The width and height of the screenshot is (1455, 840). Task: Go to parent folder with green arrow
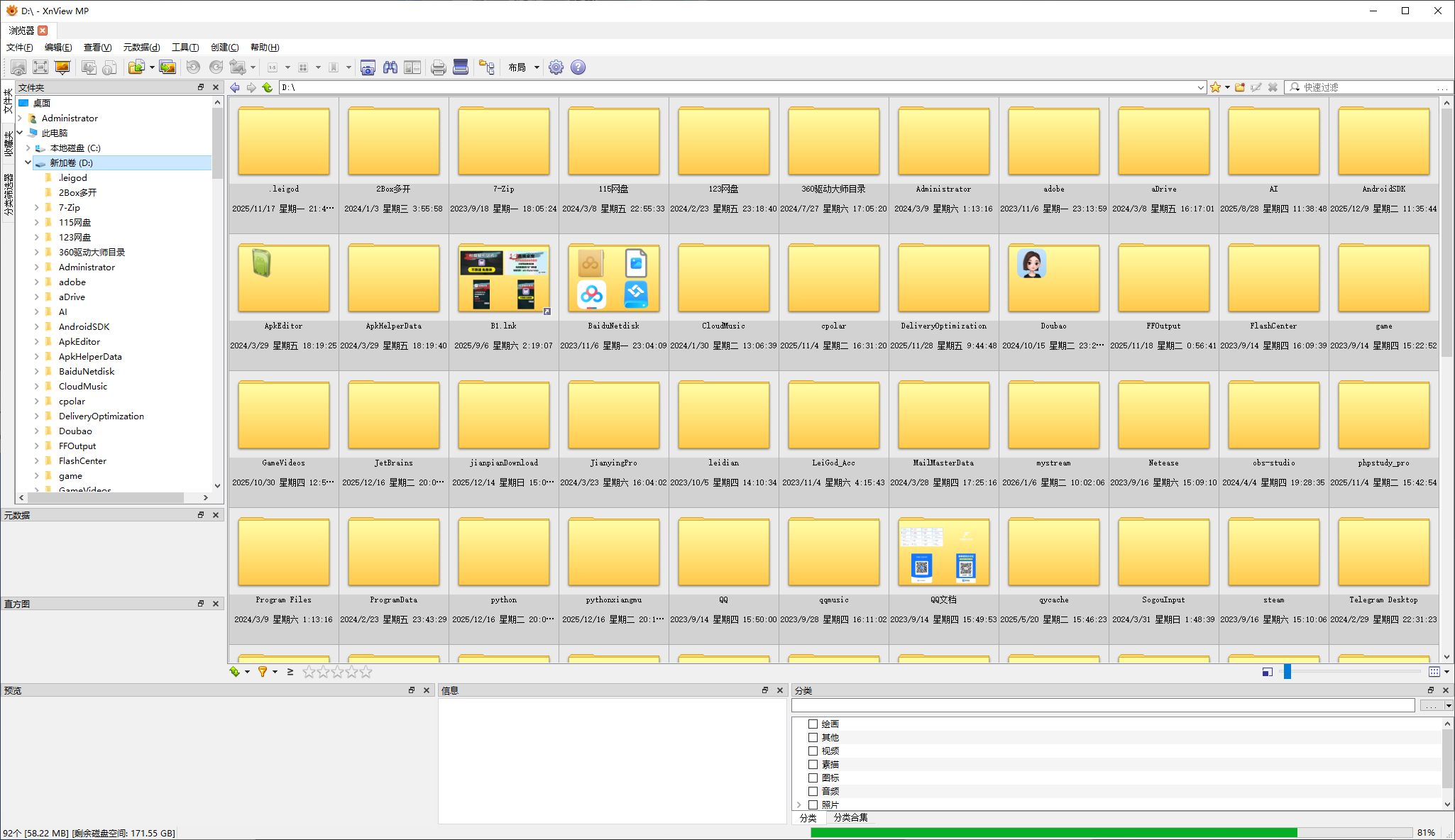[x=268, y=87]
